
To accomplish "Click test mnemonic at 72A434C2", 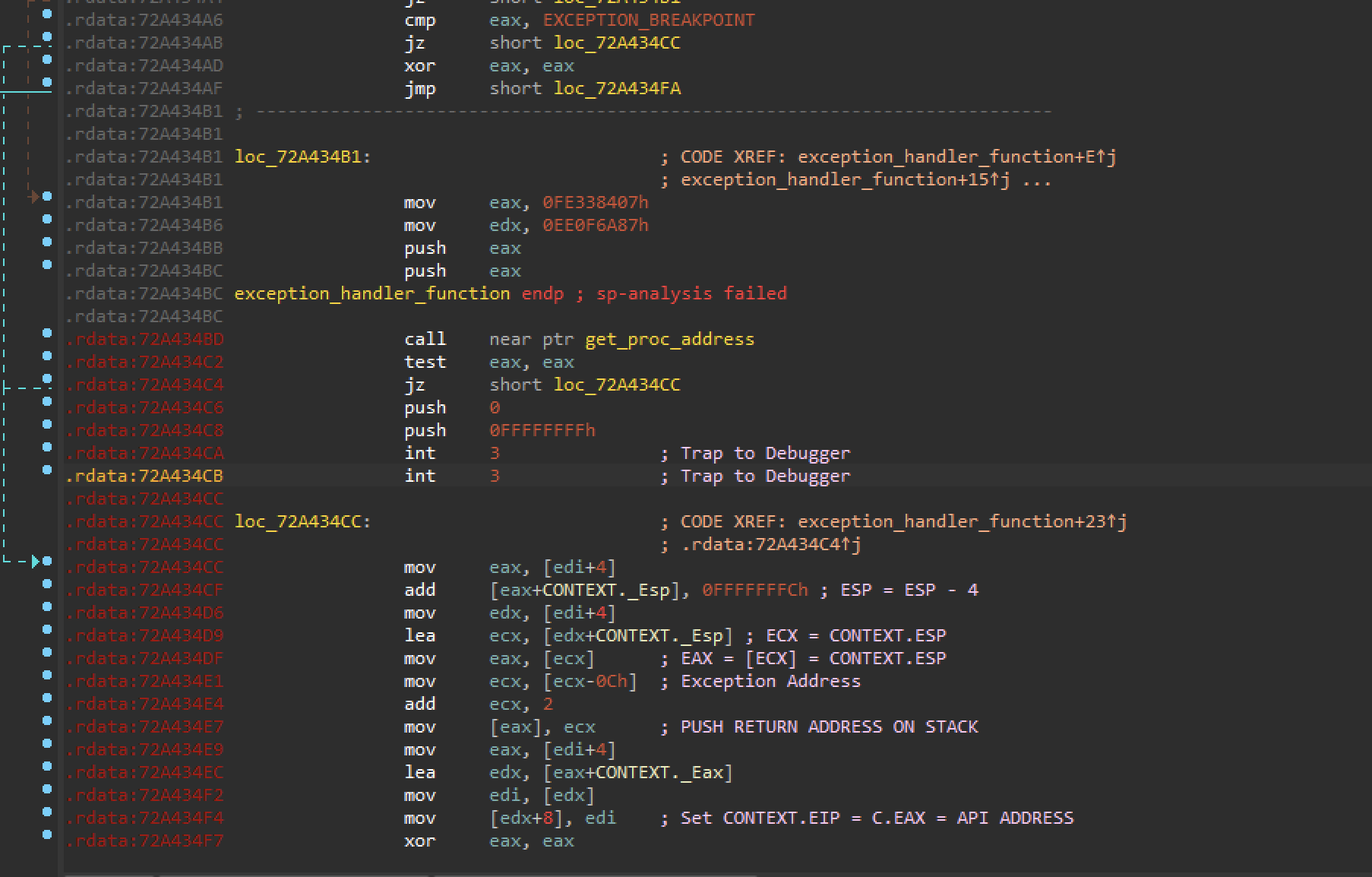I will (425, 363).
